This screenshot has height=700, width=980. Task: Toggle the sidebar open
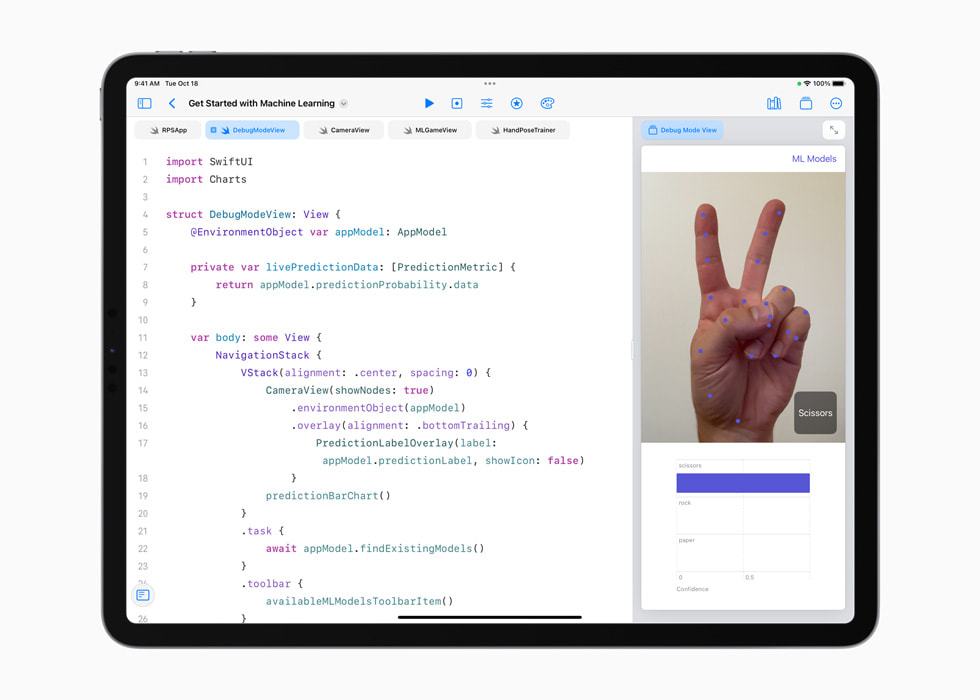[144, 103]
